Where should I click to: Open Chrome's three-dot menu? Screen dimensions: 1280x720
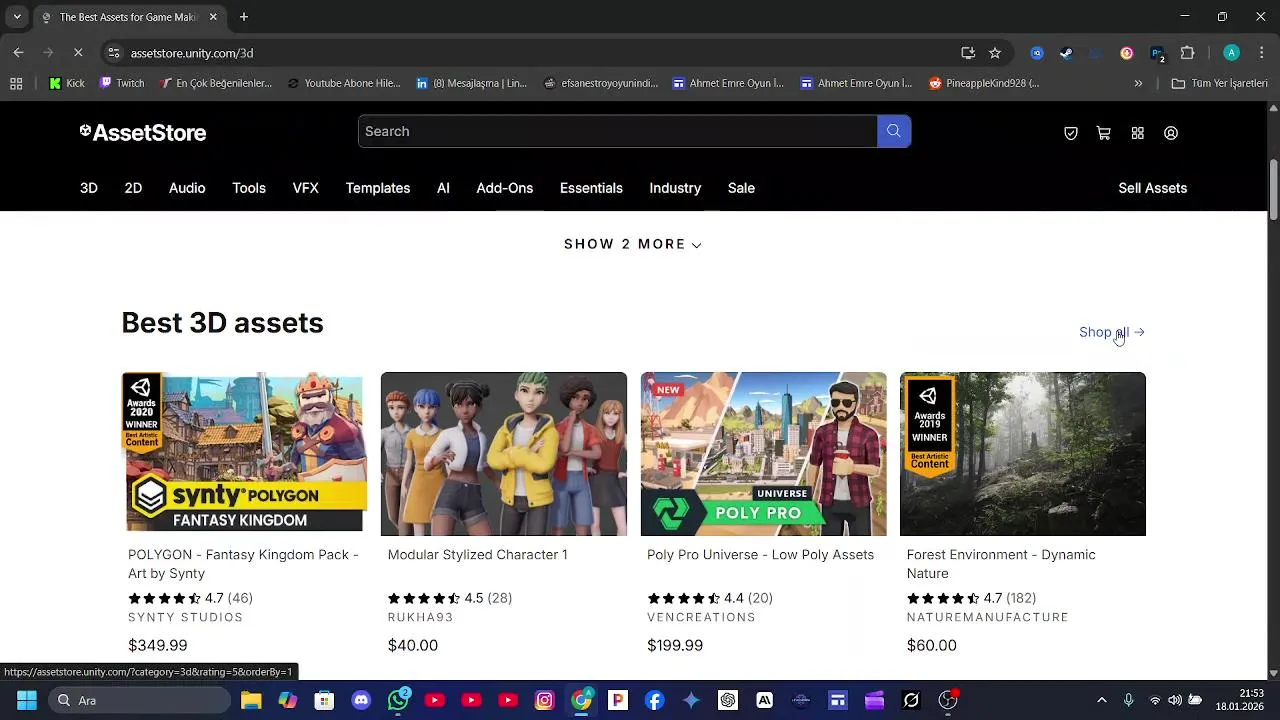tap(1262, 53)
